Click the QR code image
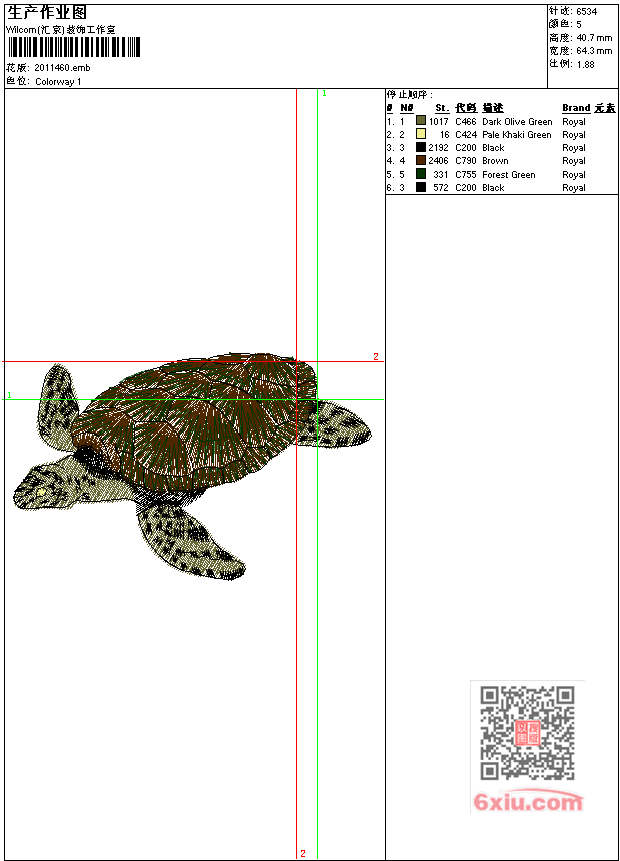Image resolution: width=620 pixels, height=861 pixels. click(527, 733)
